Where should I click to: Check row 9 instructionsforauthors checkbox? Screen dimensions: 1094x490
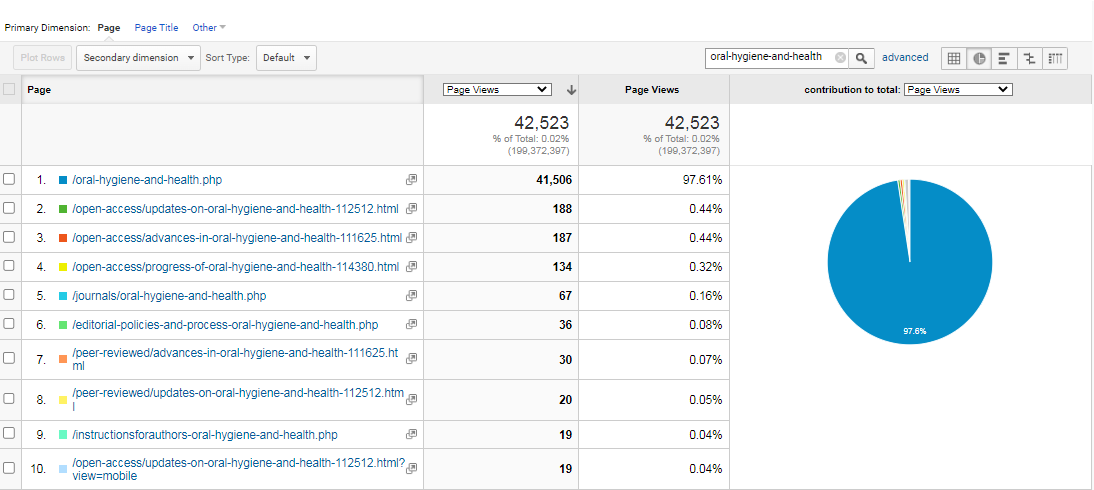pos(9,433)
